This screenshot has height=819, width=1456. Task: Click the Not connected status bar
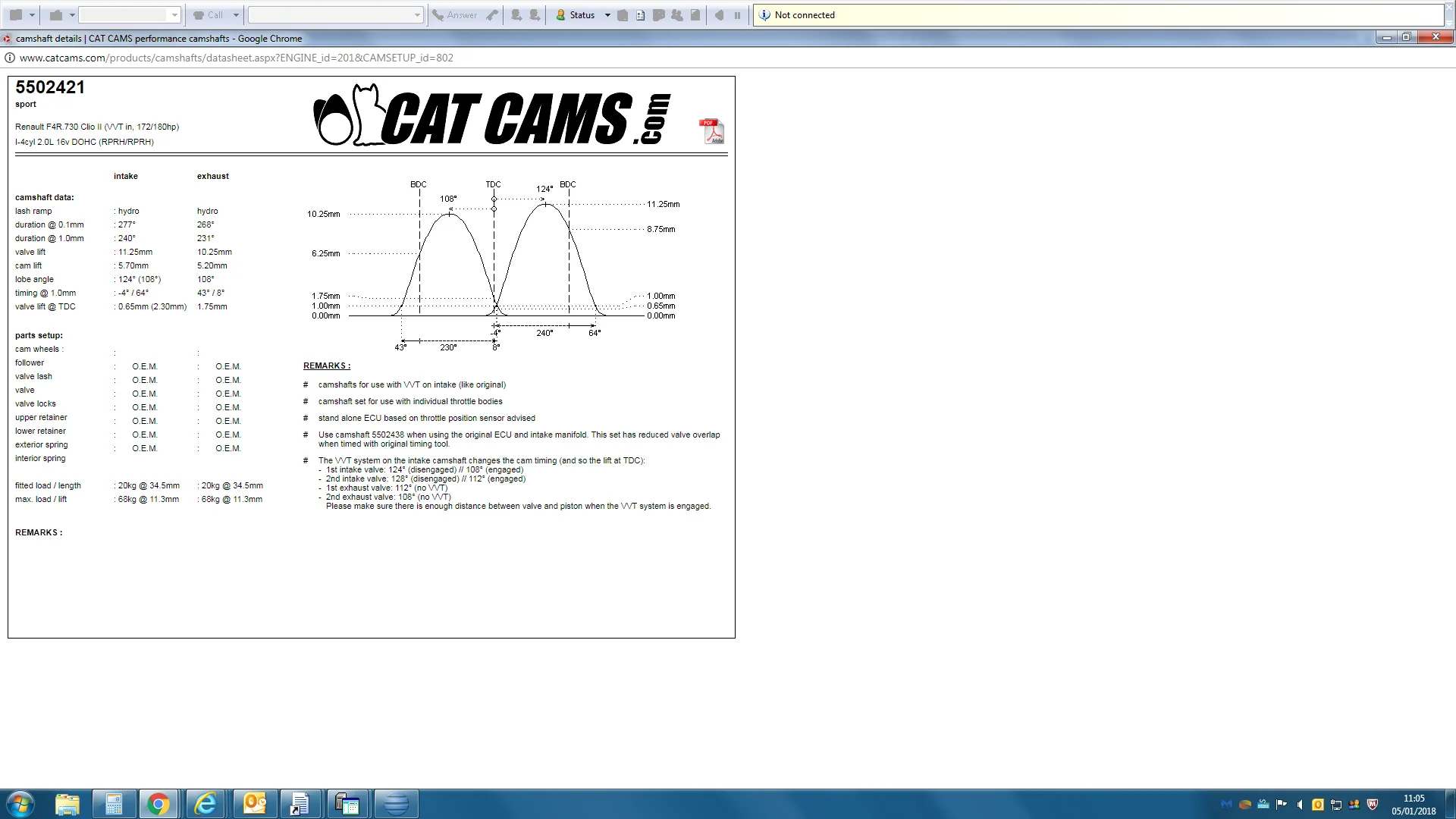(1098, 15)
